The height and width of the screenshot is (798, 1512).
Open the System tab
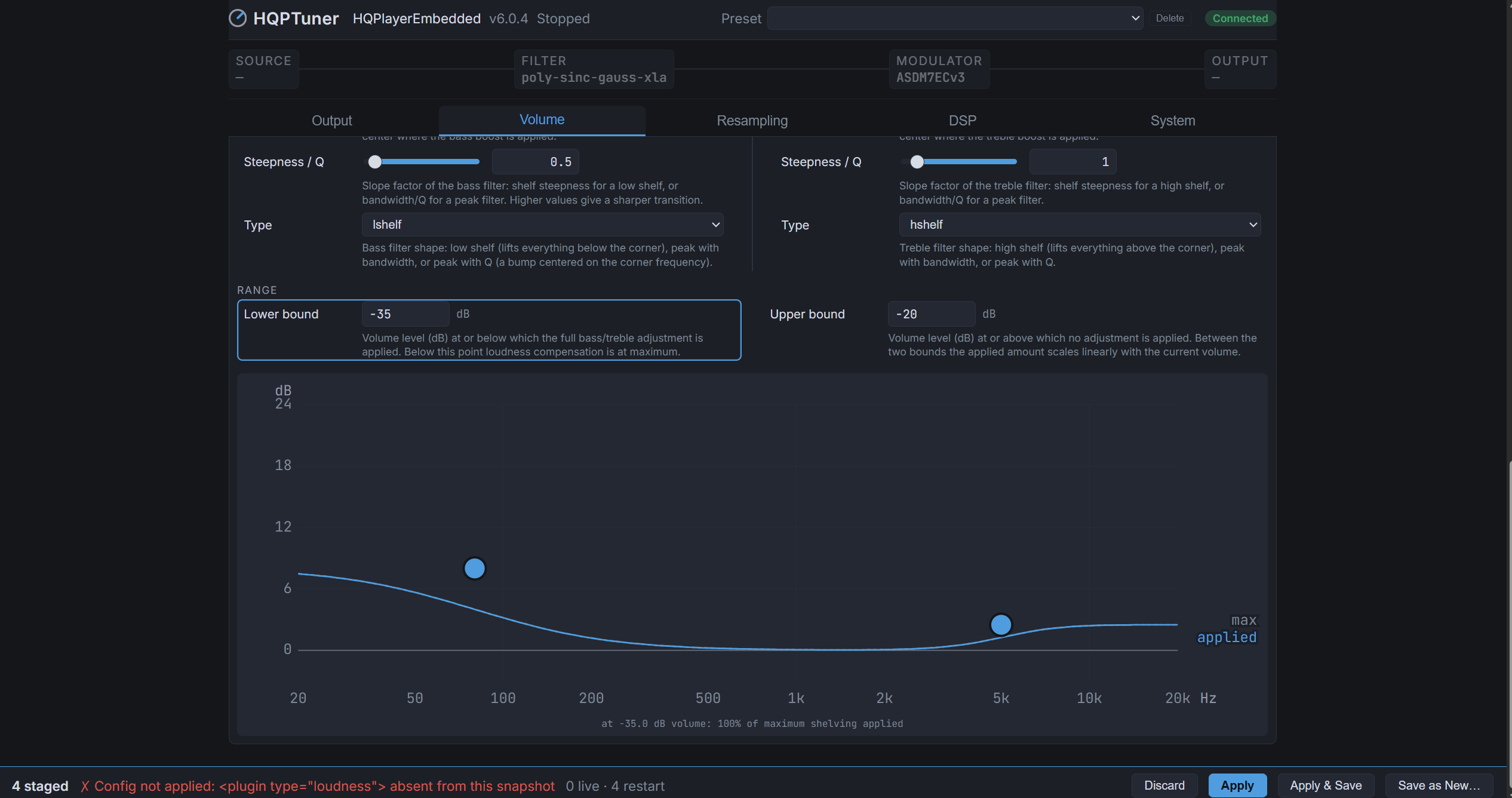tap(1172, 121)
